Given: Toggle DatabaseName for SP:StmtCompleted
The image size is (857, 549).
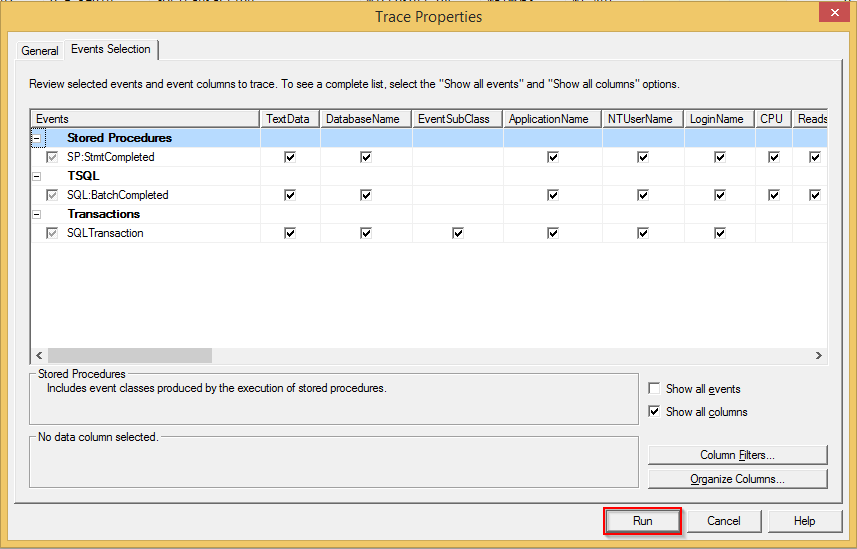Looking at the screenshot, I should point(366,157).
